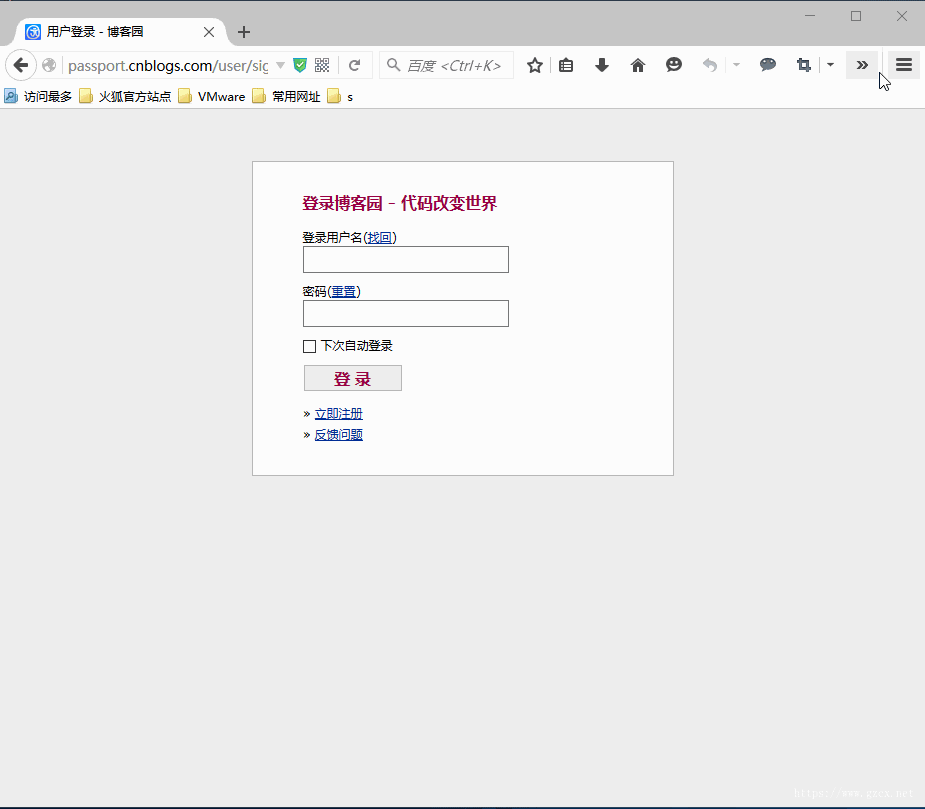The width and height of the screenshot is (925, 809).
Task: Close the 用户登录 - 博客园 tab
Action: [209, 32]
